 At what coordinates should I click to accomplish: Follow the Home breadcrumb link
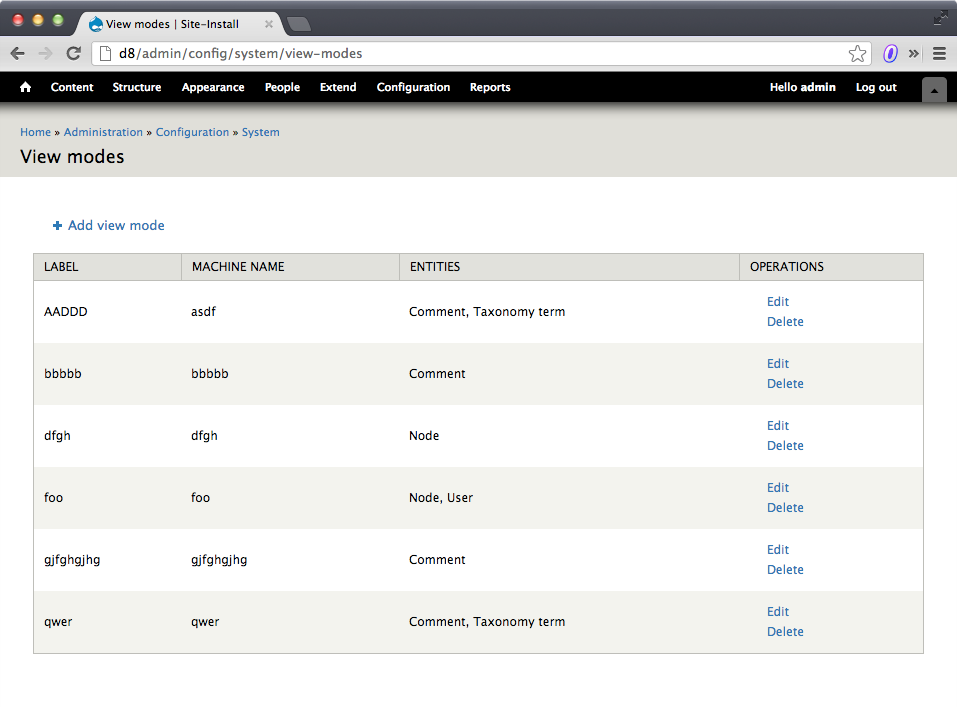click(x=35, y=132)
